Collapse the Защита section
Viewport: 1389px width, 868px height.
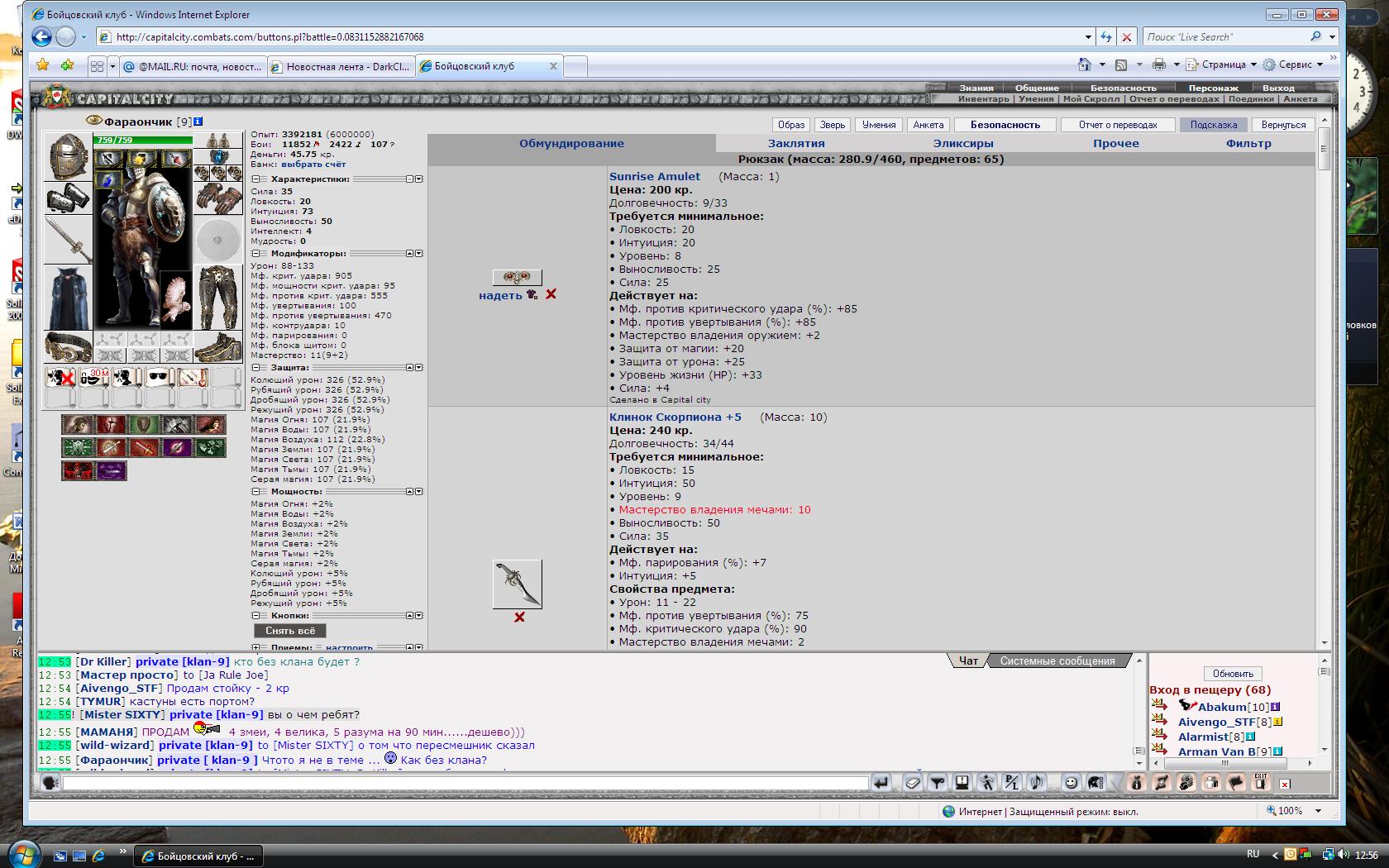point(255,368)
